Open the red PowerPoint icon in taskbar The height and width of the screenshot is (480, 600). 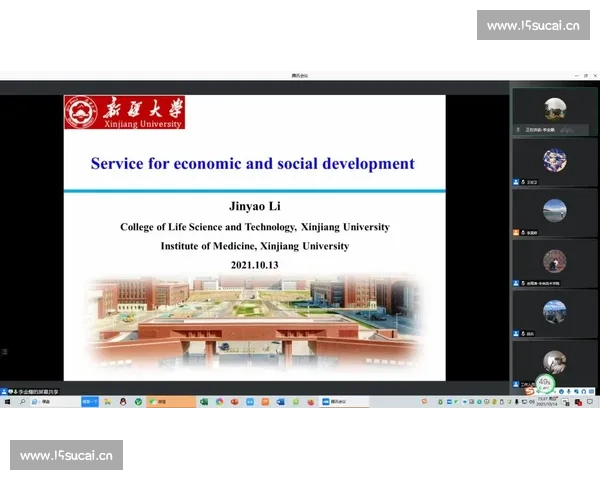tap(235, 402)
